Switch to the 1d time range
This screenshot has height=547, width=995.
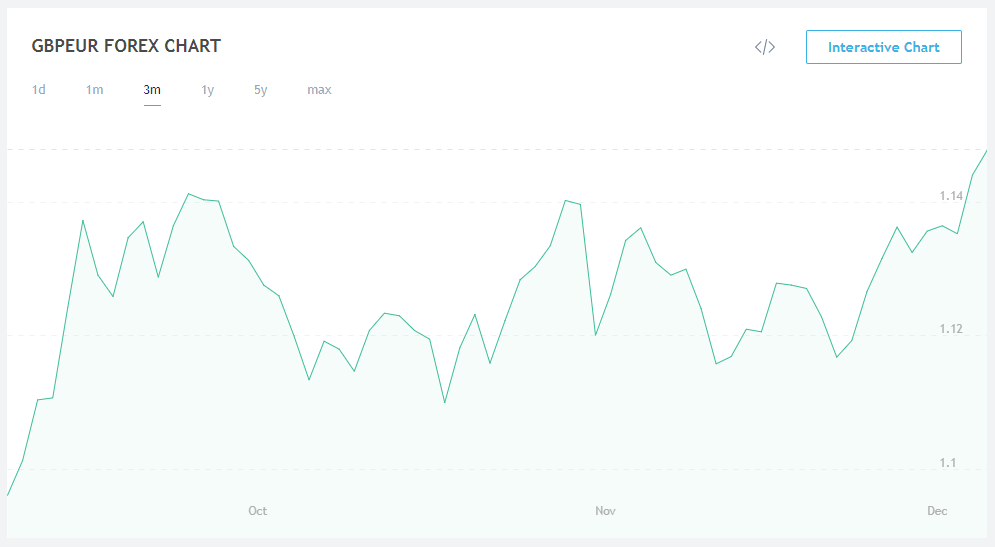coord(39,90)
